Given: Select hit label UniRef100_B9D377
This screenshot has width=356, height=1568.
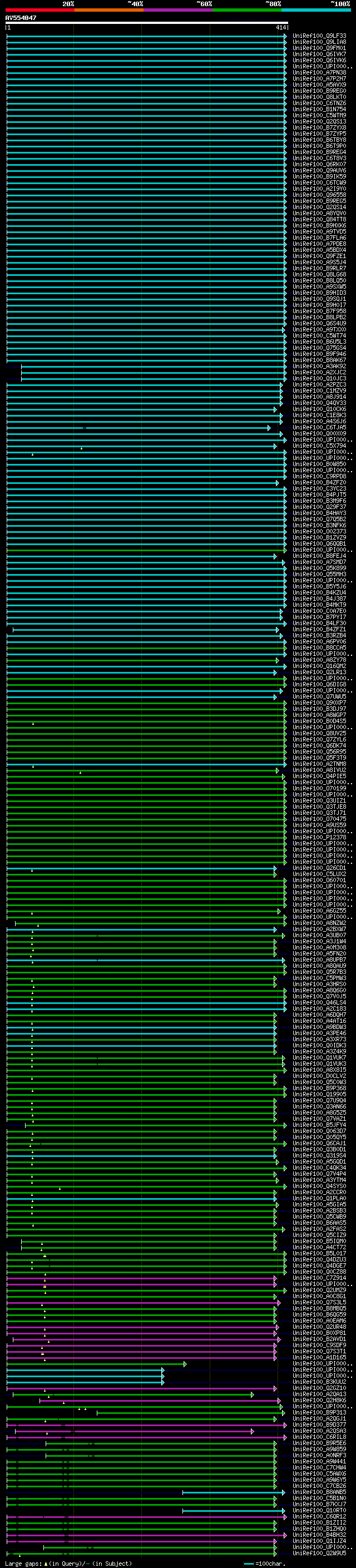Looking at the screenshot, I should [319, 1424].
